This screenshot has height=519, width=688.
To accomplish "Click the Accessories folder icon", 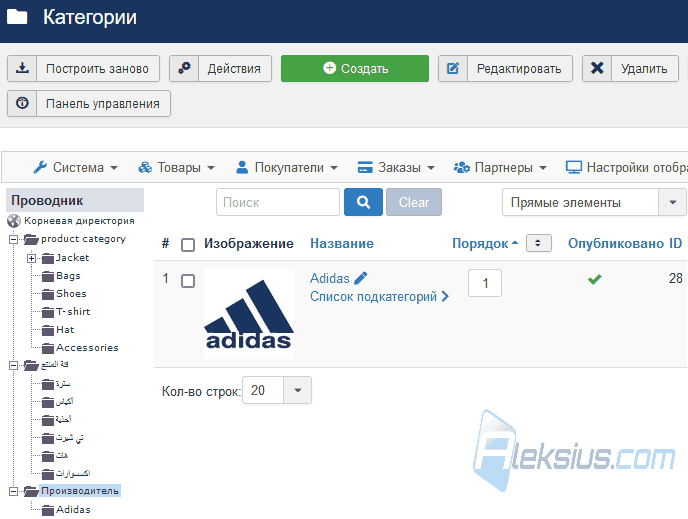I will coord(48,348).
